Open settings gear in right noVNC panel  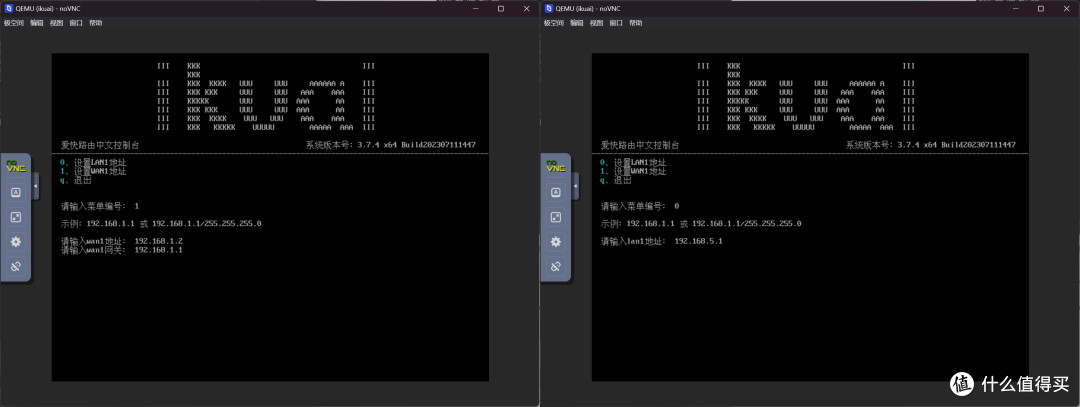[555, 242]
